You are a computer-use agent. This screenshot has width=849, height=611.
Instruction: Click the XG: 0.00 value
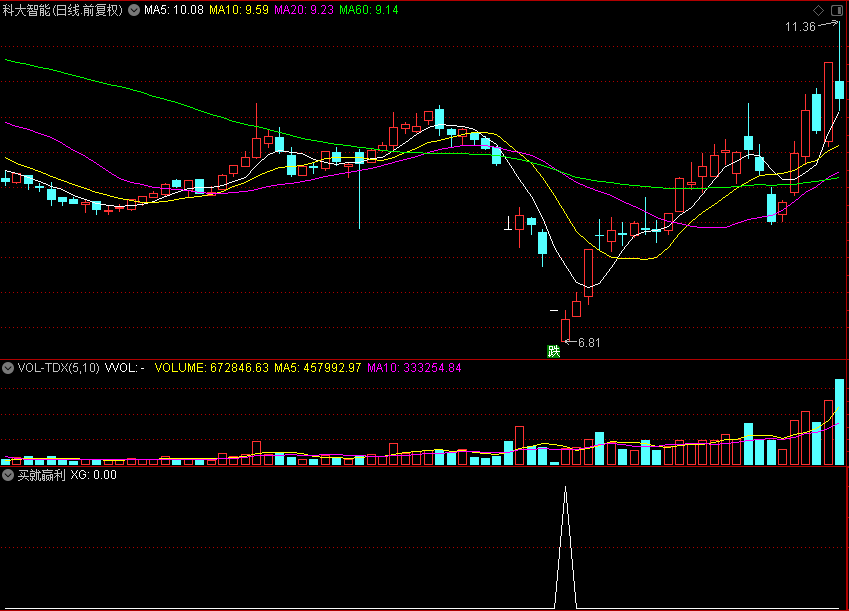click(94, 475)
